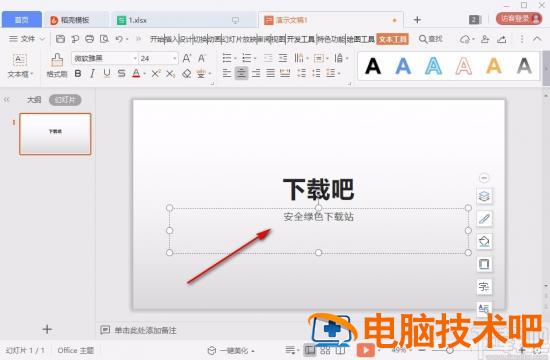Click the notes area 单击此处添加备注
The width and height of the screenshot is (550, 360).
tap(146, 330)
